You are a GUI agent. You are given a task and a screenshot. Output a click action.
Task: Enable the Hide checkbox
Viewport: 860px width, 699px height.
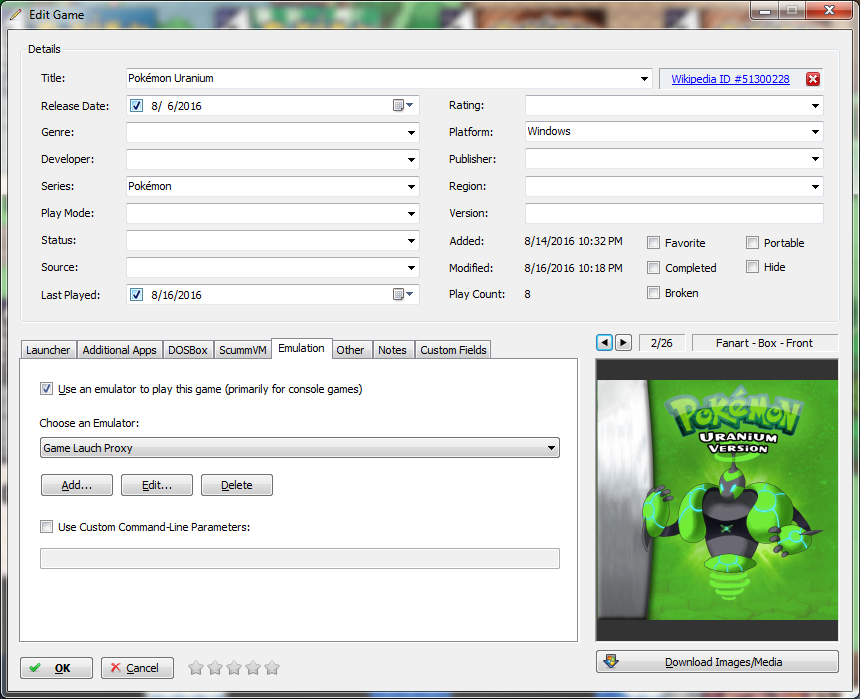click(752, 267)
